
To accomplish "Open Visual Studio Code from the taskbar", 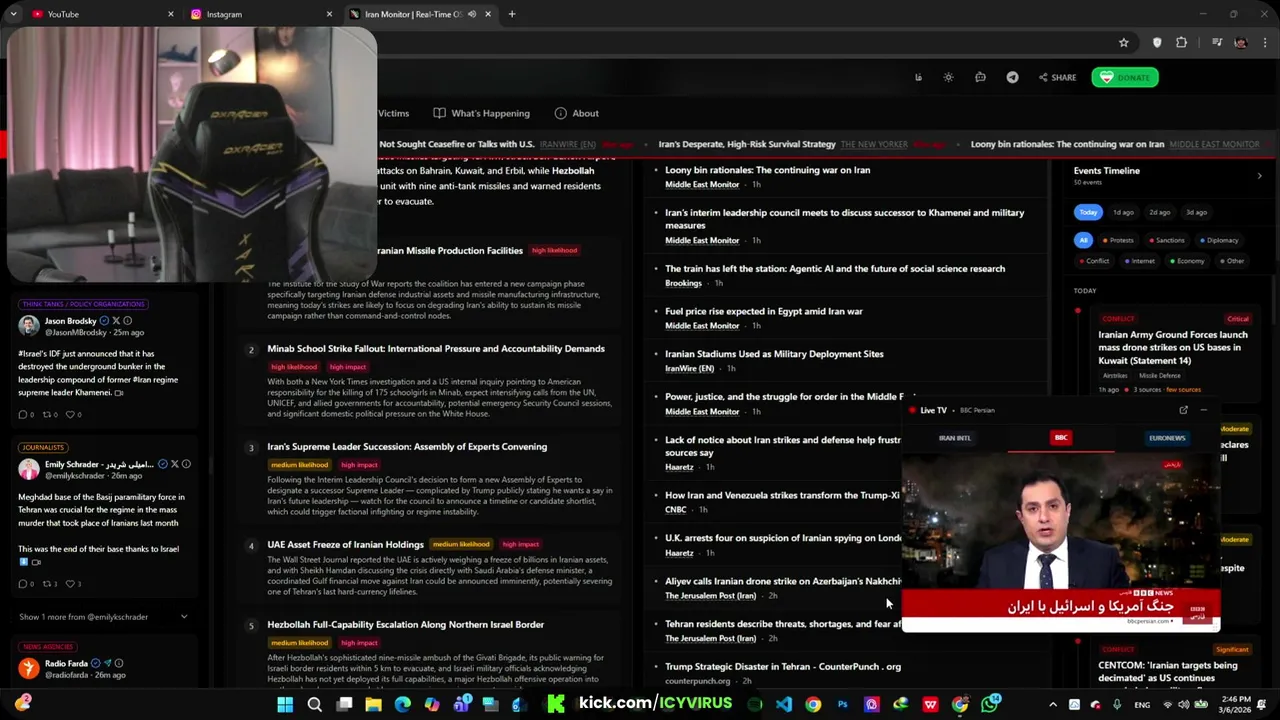I will click(x=784, y=704).
